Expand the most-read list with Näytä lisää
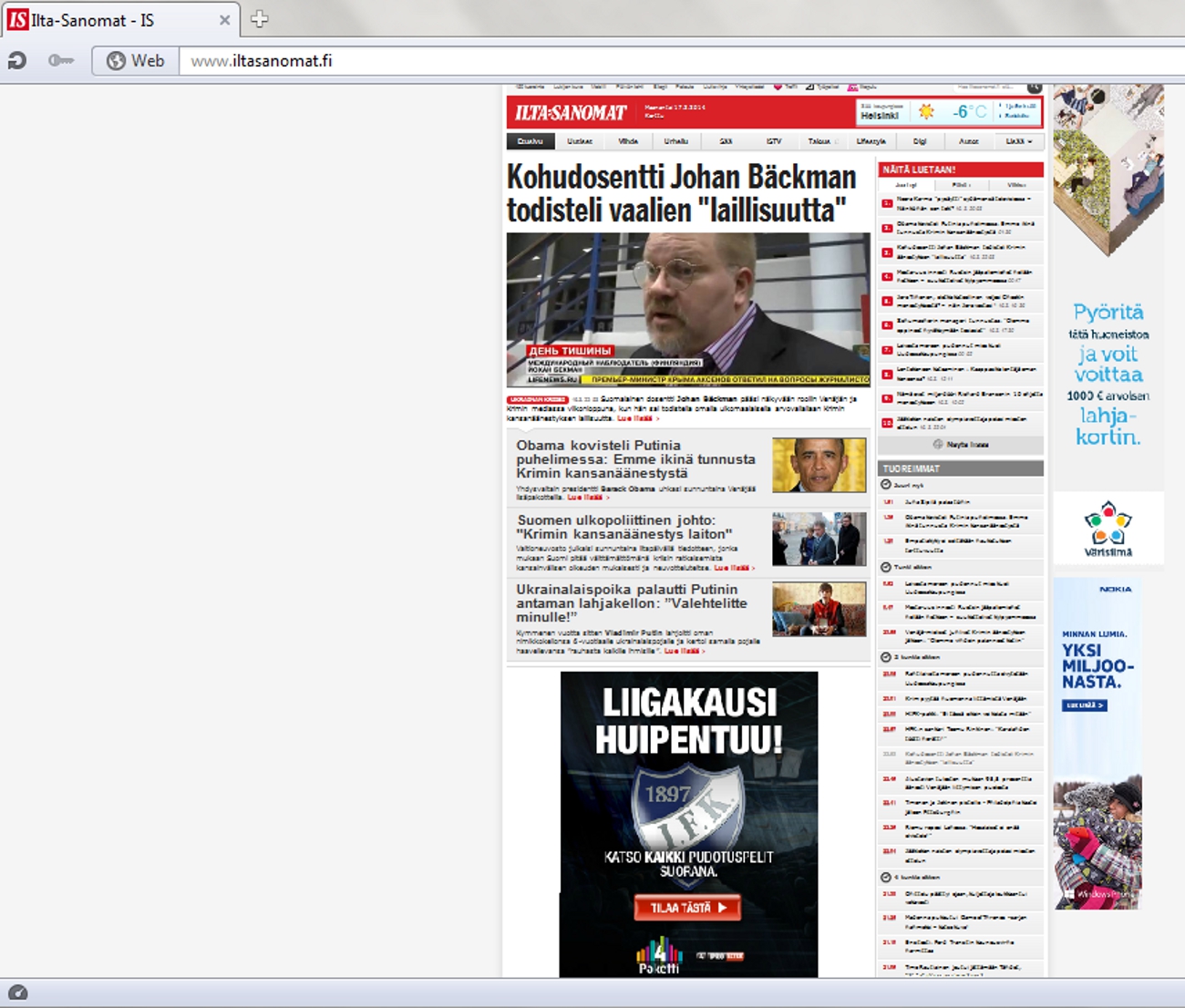 pos(961,445)
